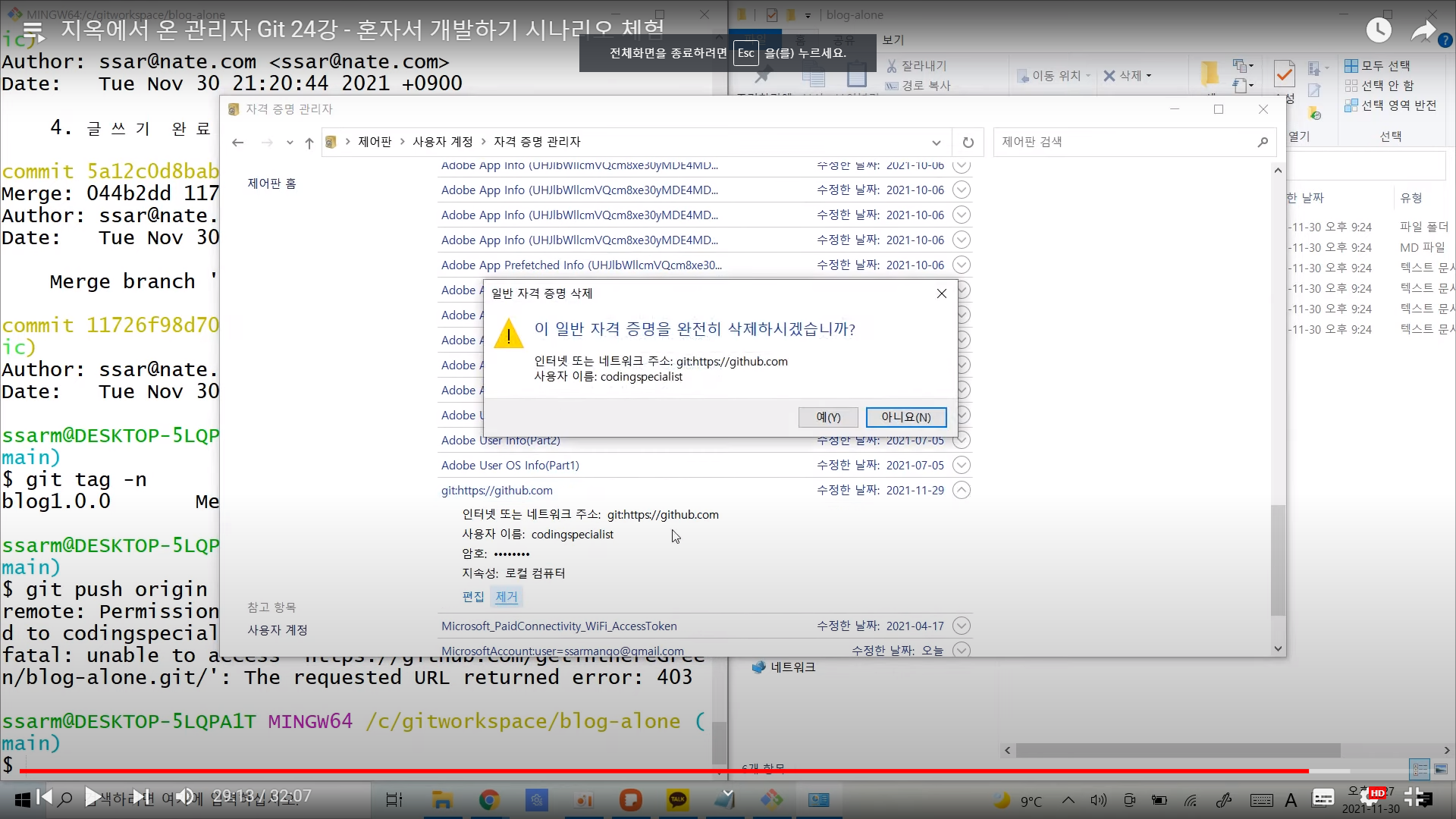Expand the Microsoft_PaidConnectivity_WiFi_AccessToken entry
The width and height of the screenshot is (1456, 819).
(961, 626)
